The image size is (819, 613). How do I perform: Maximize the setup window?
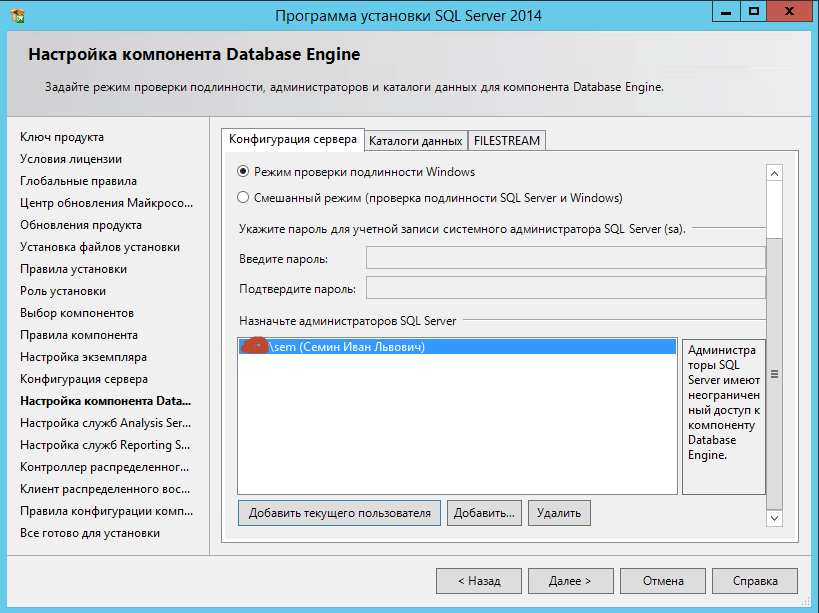click(x=754, y=11)
